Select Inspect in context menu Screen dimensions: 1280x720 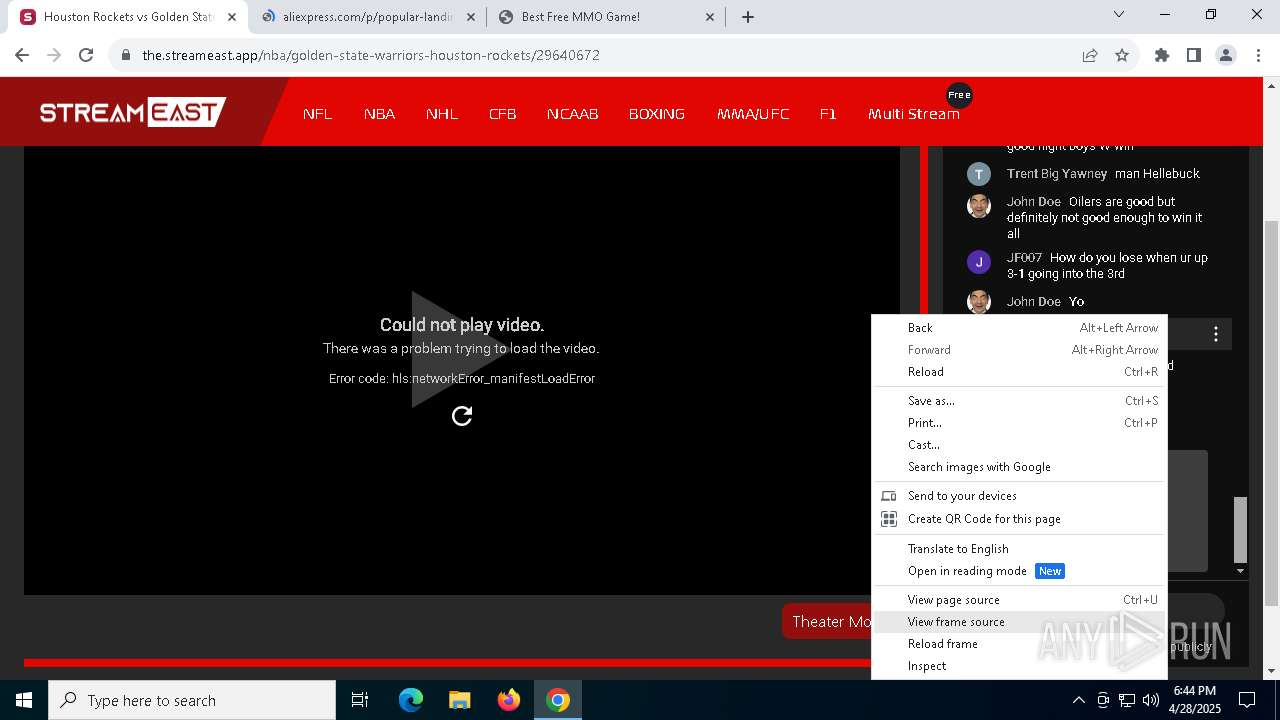pyautogui.click(x=1019, y=666)
